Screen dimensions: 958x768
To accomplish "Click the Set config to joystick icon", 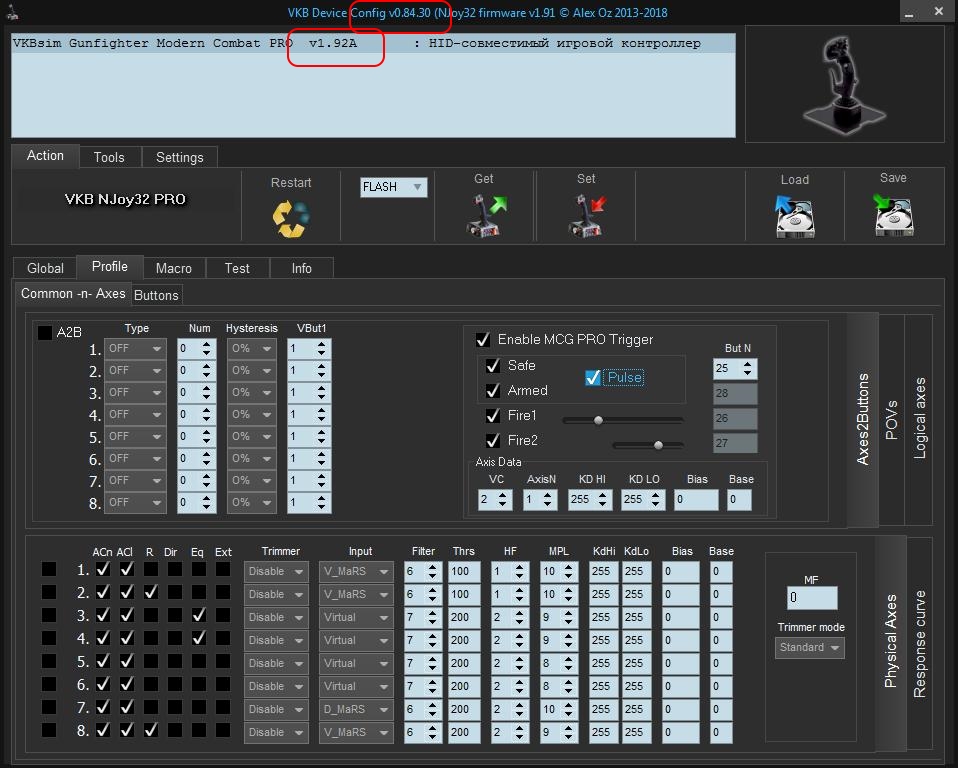I will coord(587,215).
